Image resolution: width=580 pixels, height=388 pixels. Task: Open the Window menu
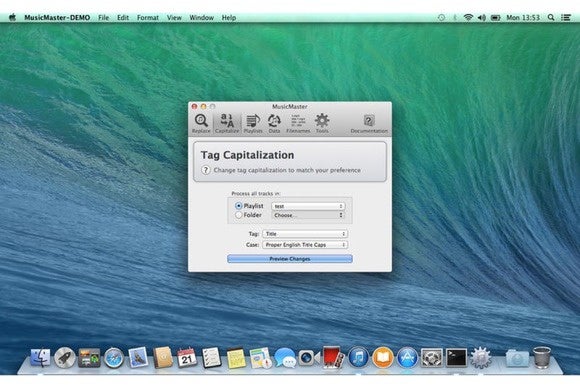click(x=202, y=17)
